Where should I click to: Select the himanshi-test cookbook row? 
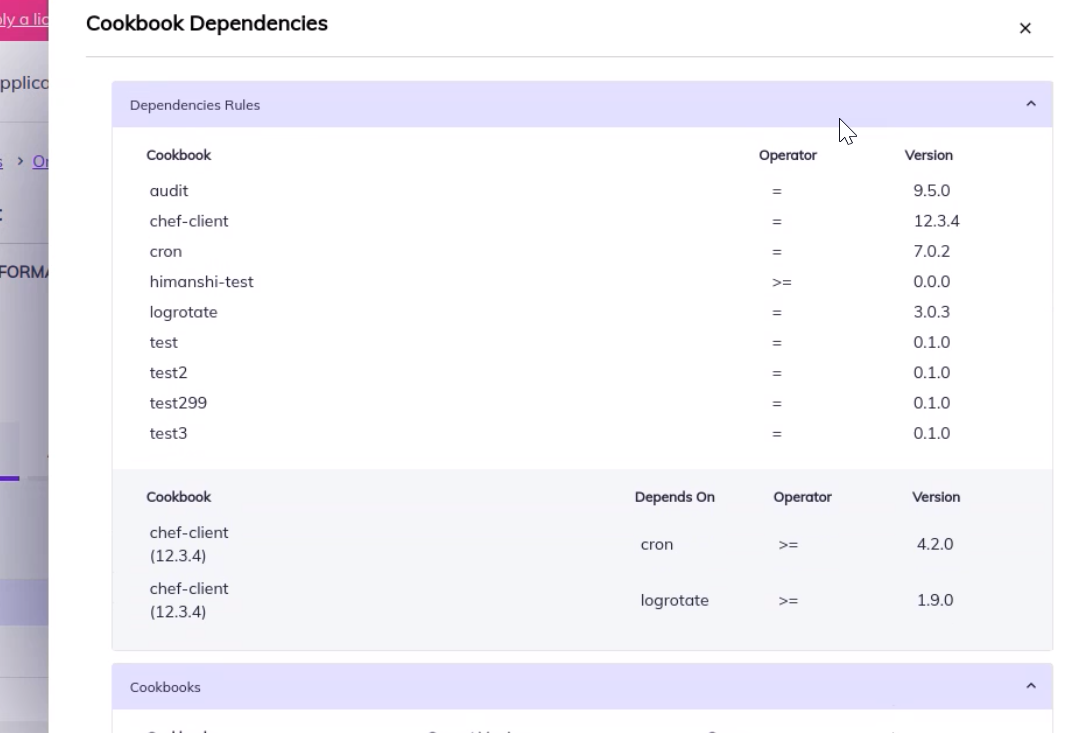(x=202, y=282)
